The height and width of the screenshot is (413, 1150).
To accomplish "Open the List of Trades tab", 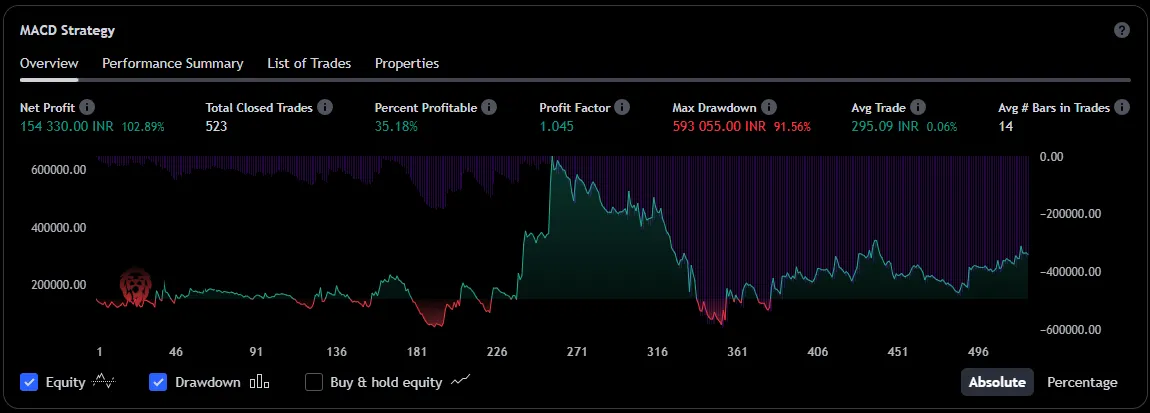I will click(x=309, y=63).
